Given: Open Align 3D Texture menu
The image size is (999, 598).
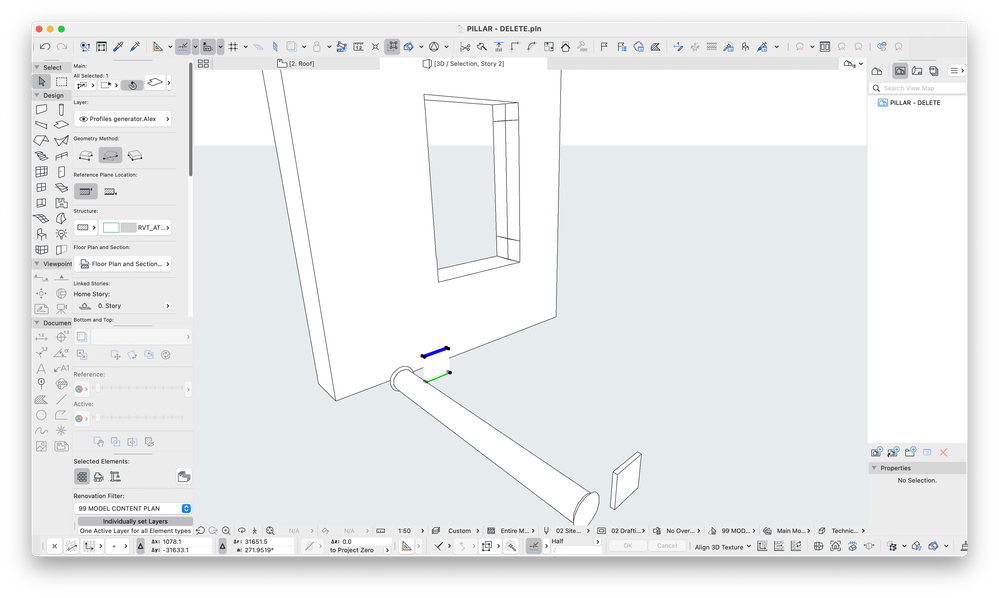Looking at the screenshot, I should pyautogui.click(x=722, y=546).
